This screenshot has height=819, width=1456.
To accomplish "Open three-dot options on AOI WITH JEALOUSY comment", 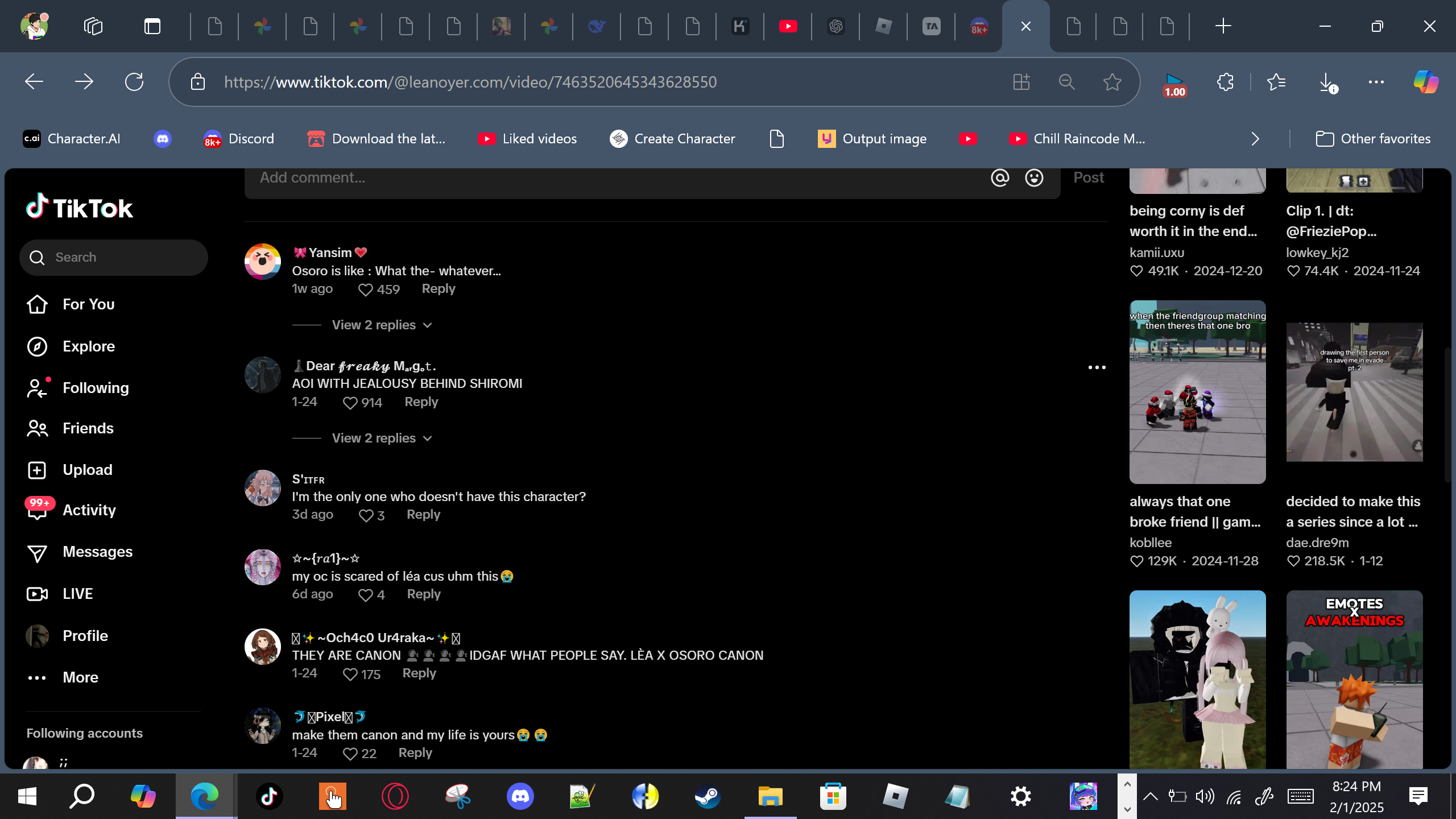I will coord(1097,367).
